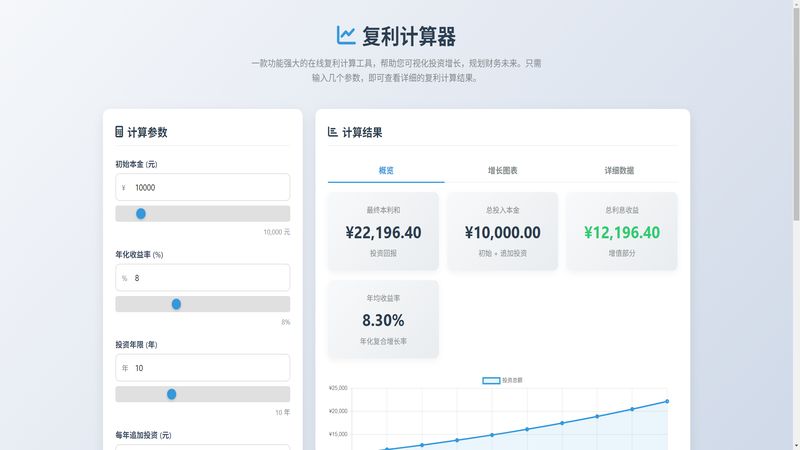Click the chart line icon beside 复利计算器 title

346,36
